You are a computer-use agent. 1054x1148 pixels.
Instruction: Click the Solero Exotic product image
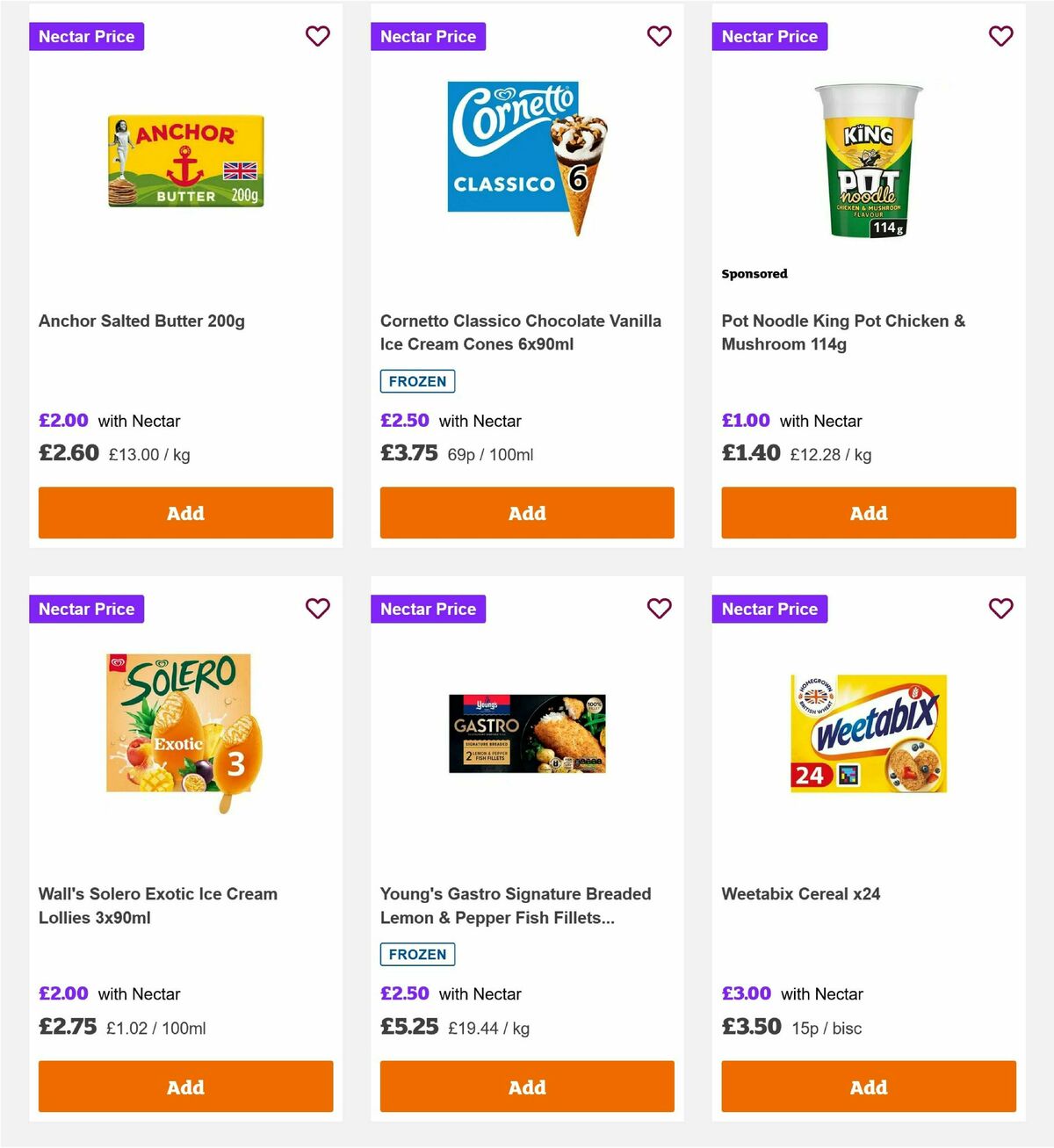point(185,729)
